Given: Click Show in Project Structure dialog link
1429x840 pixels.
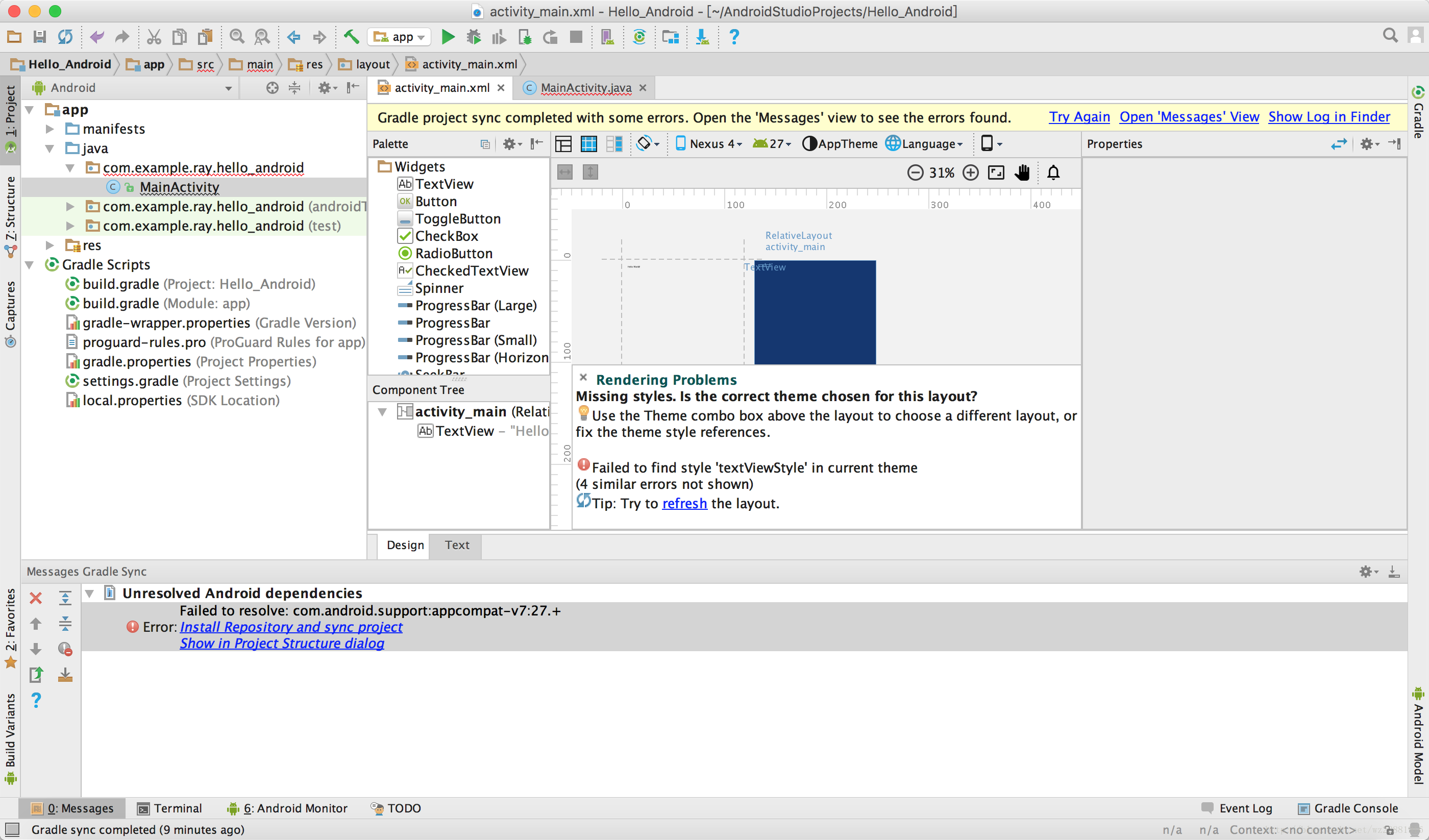Looking at the screenshot, I should click(282, 643).
